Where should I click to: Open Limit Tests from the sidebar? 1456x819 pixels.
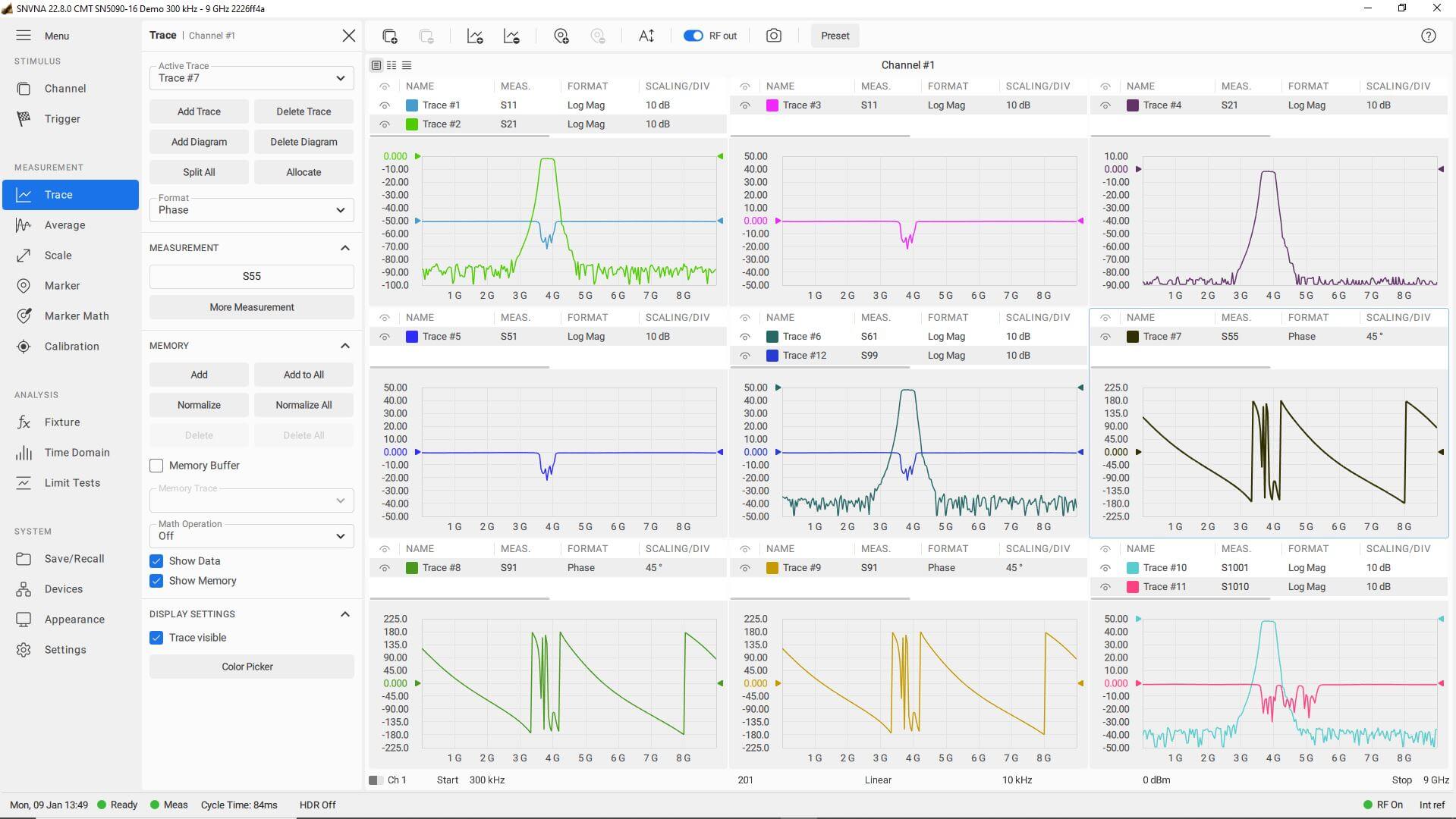72,482
